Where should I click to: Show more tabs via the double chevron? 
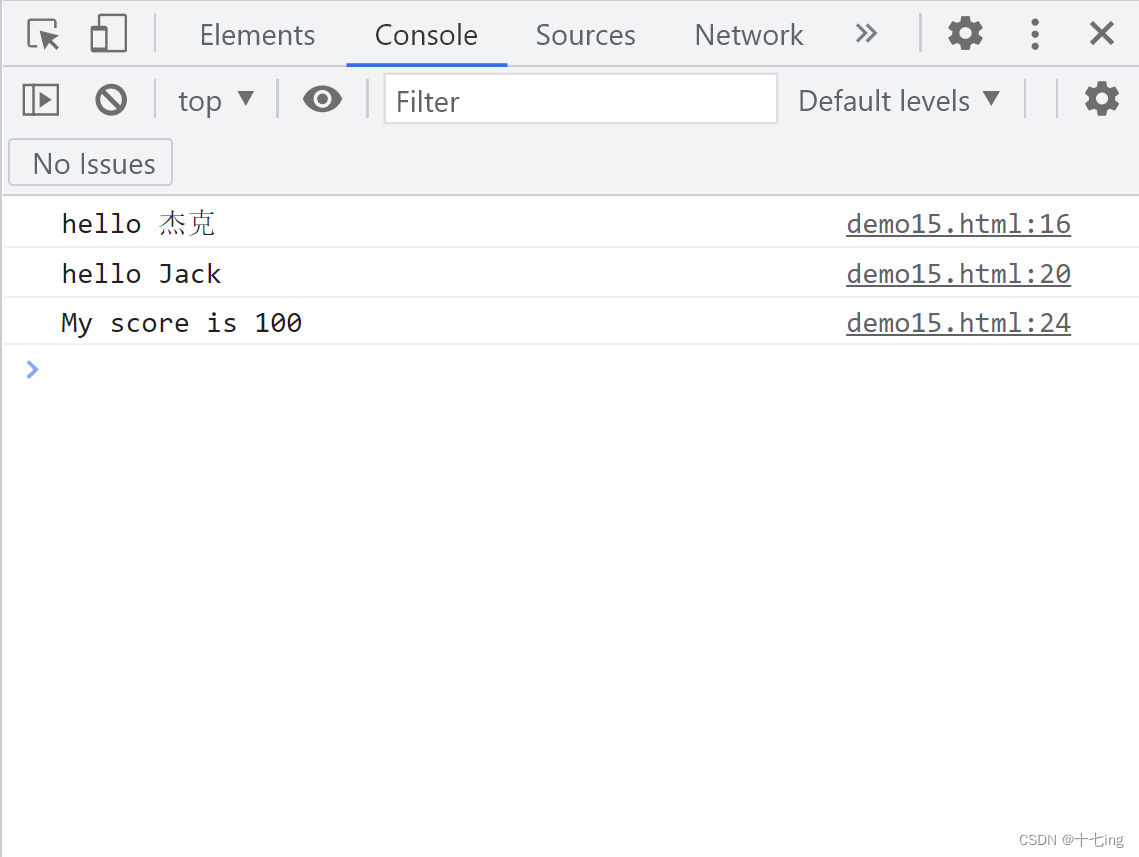point(866,33)
